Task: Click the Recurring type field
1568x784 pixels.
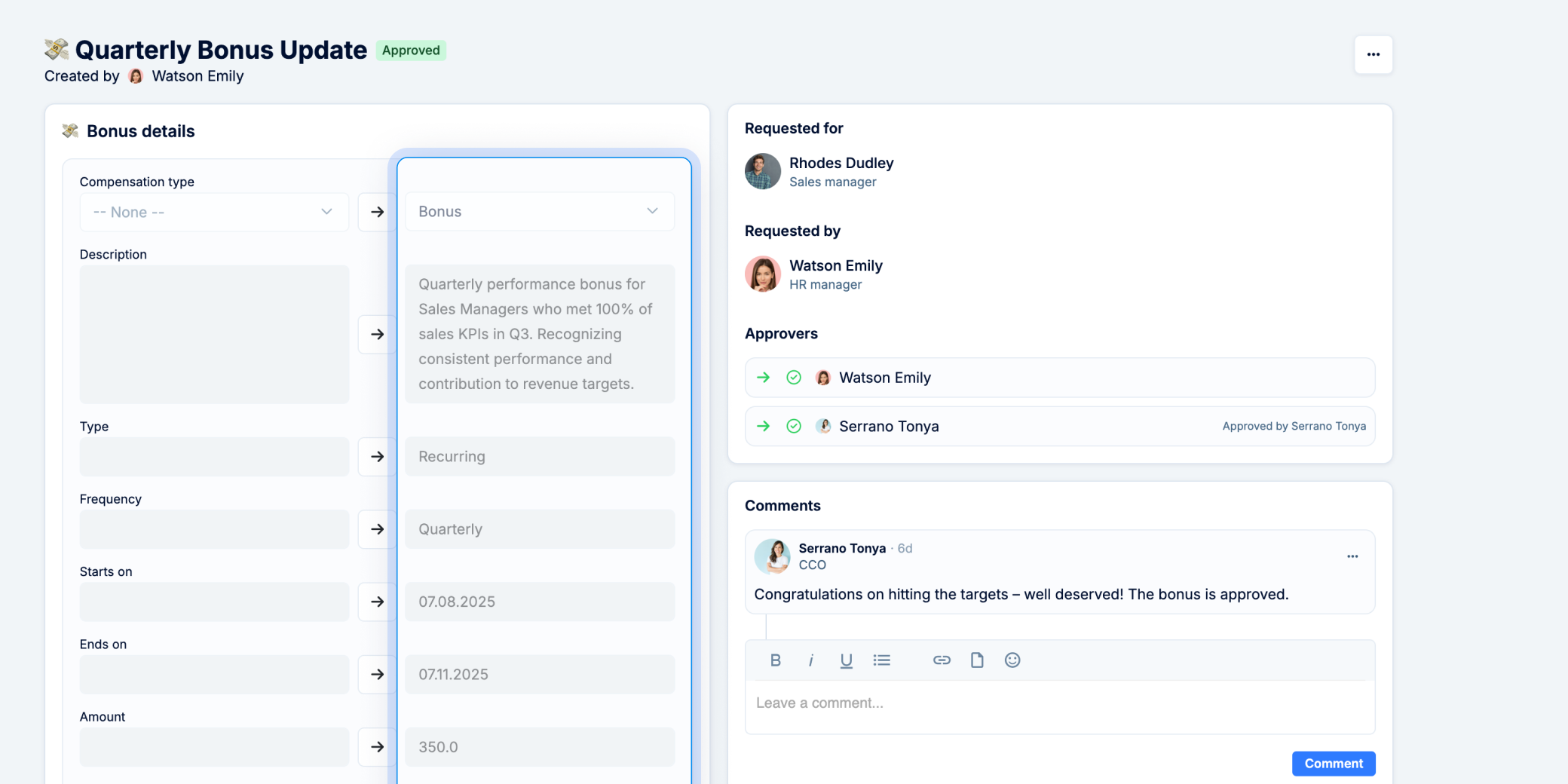Action: 540,457
